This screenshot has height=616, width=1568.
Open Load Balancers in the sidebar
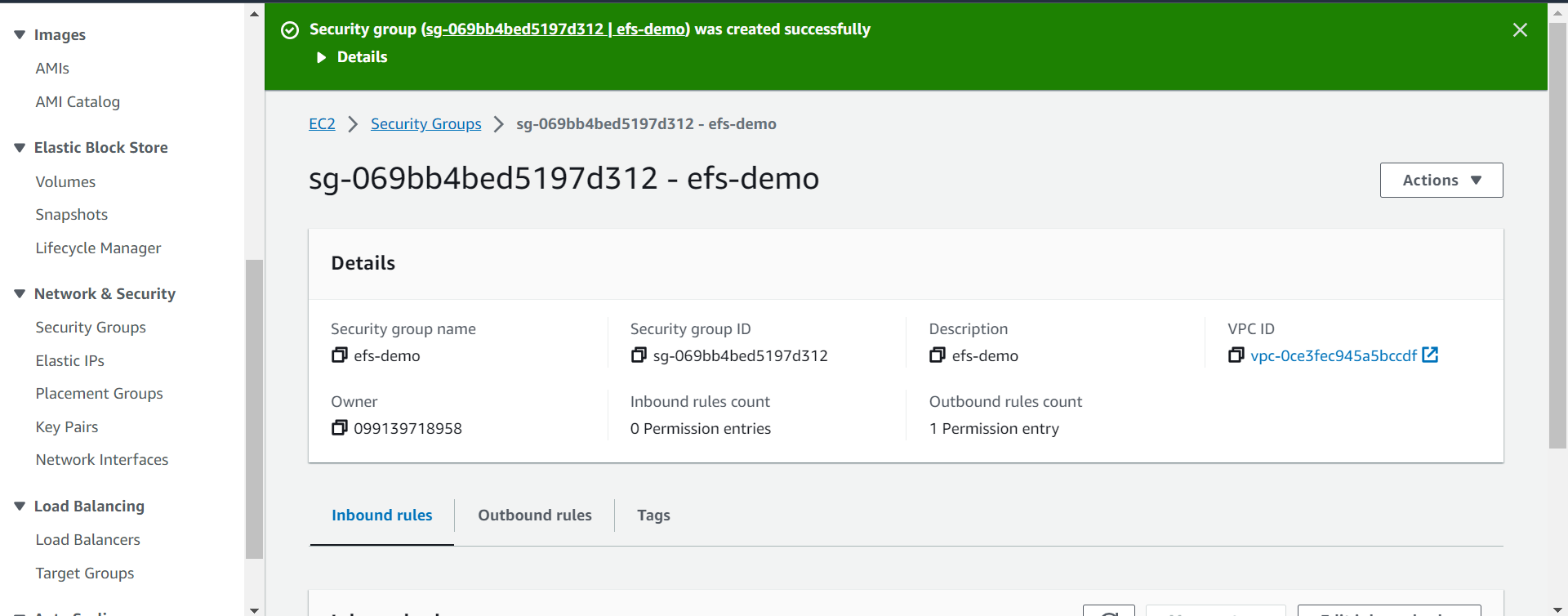coord(88,540)
